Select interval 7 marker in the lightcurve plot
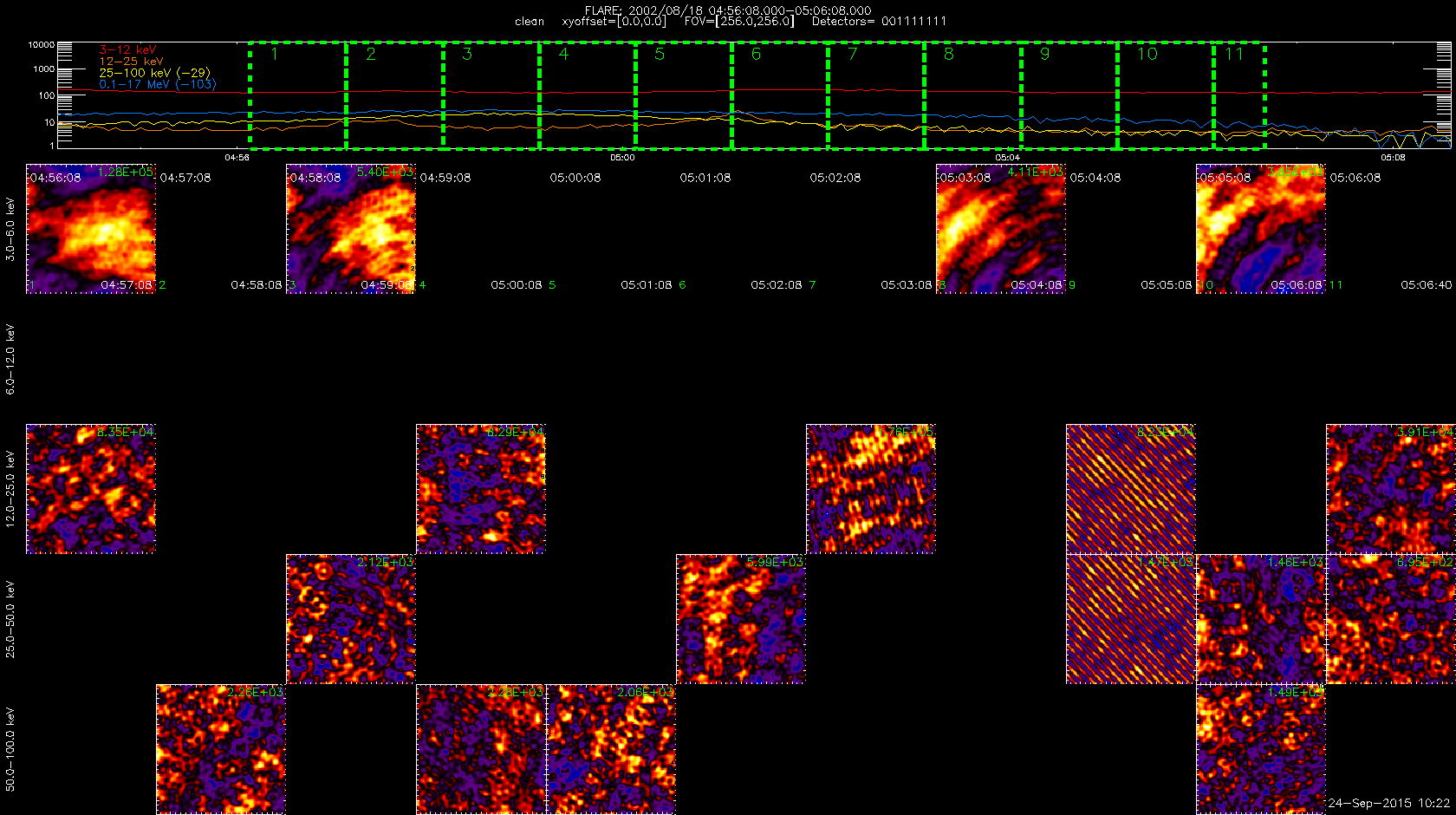The height and width of the screenshot is (815, 1456). tap(853, 55)
